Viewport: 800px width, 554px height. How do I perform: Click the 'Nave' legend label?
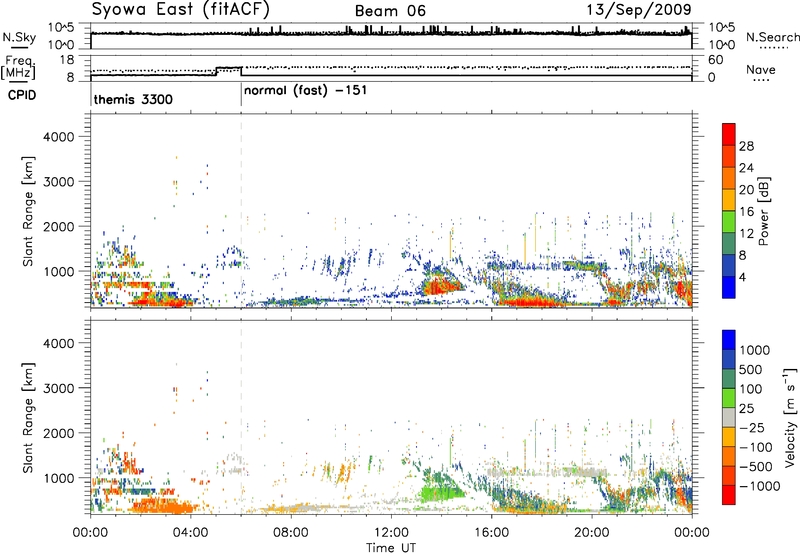click(x=760, y=69)
